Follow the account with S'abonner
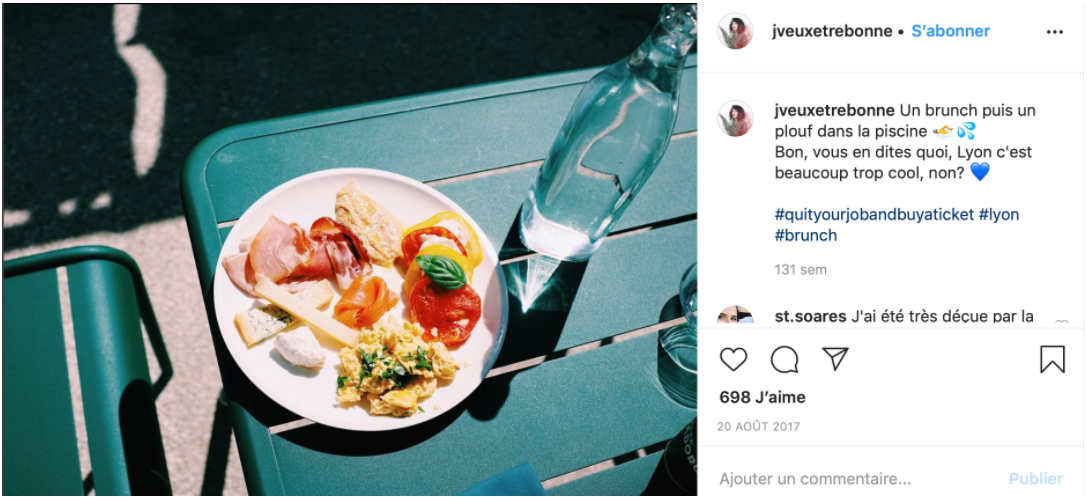1087x497 pixels. 950,31
